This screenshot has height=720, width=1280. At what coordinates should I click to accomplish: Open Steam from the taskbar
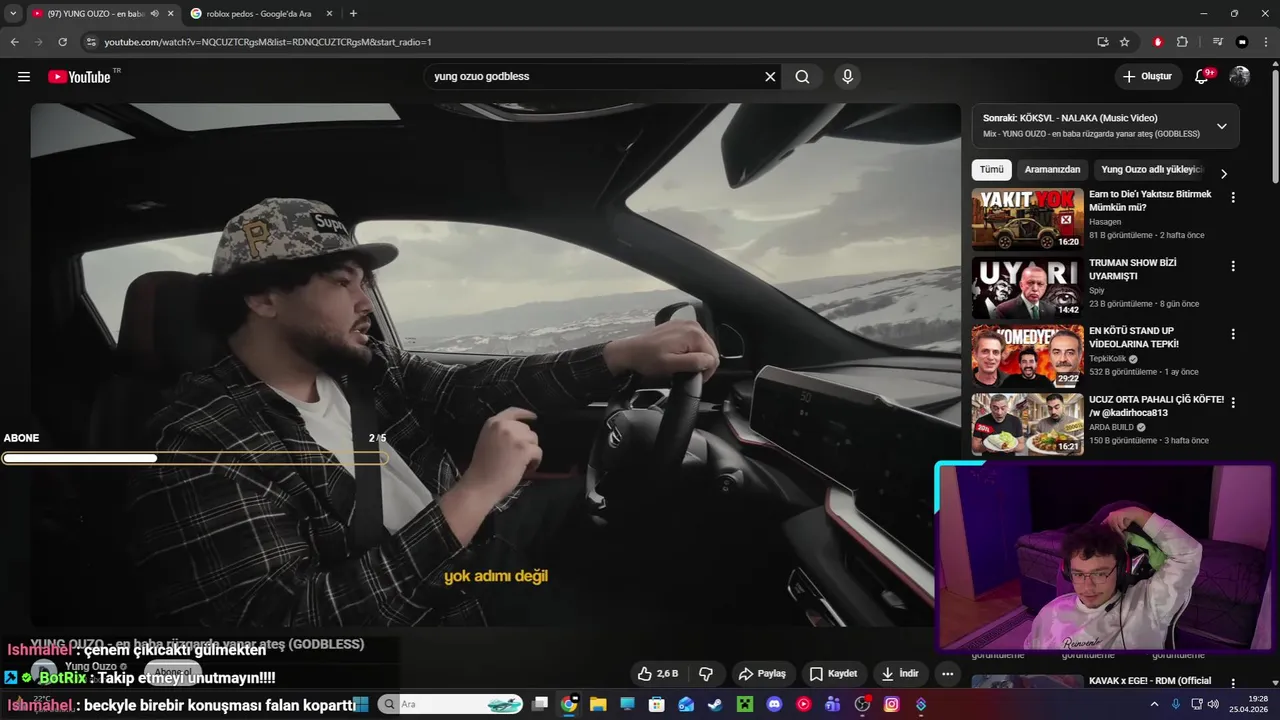coord(714,704)
